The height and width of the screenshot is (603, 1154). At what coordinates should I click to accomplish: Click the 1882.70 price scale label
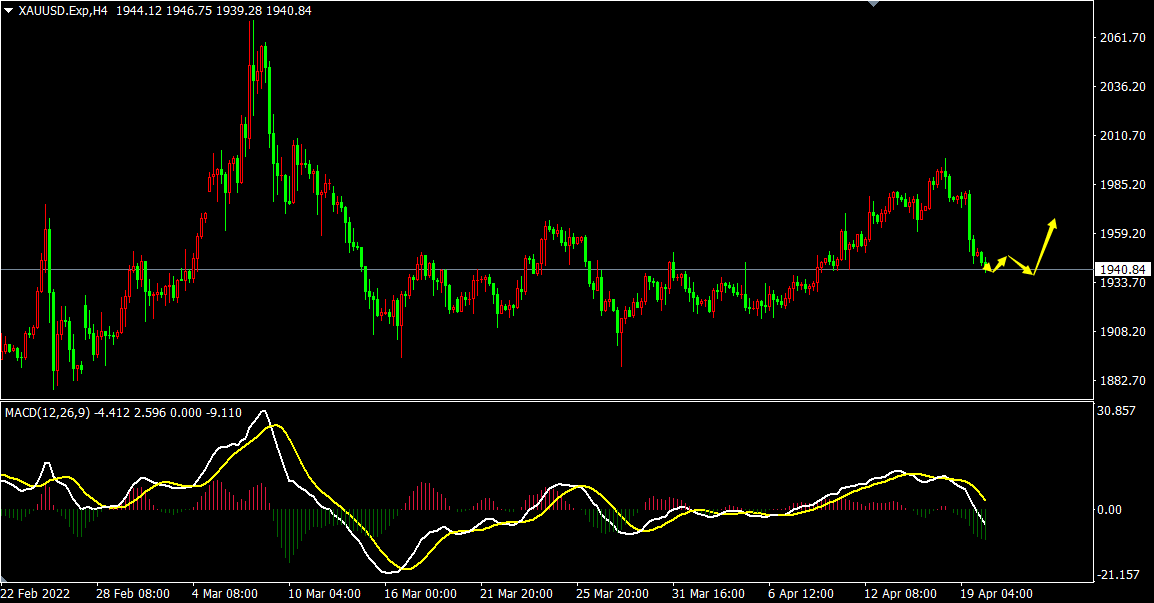[x=1121, y=381]
